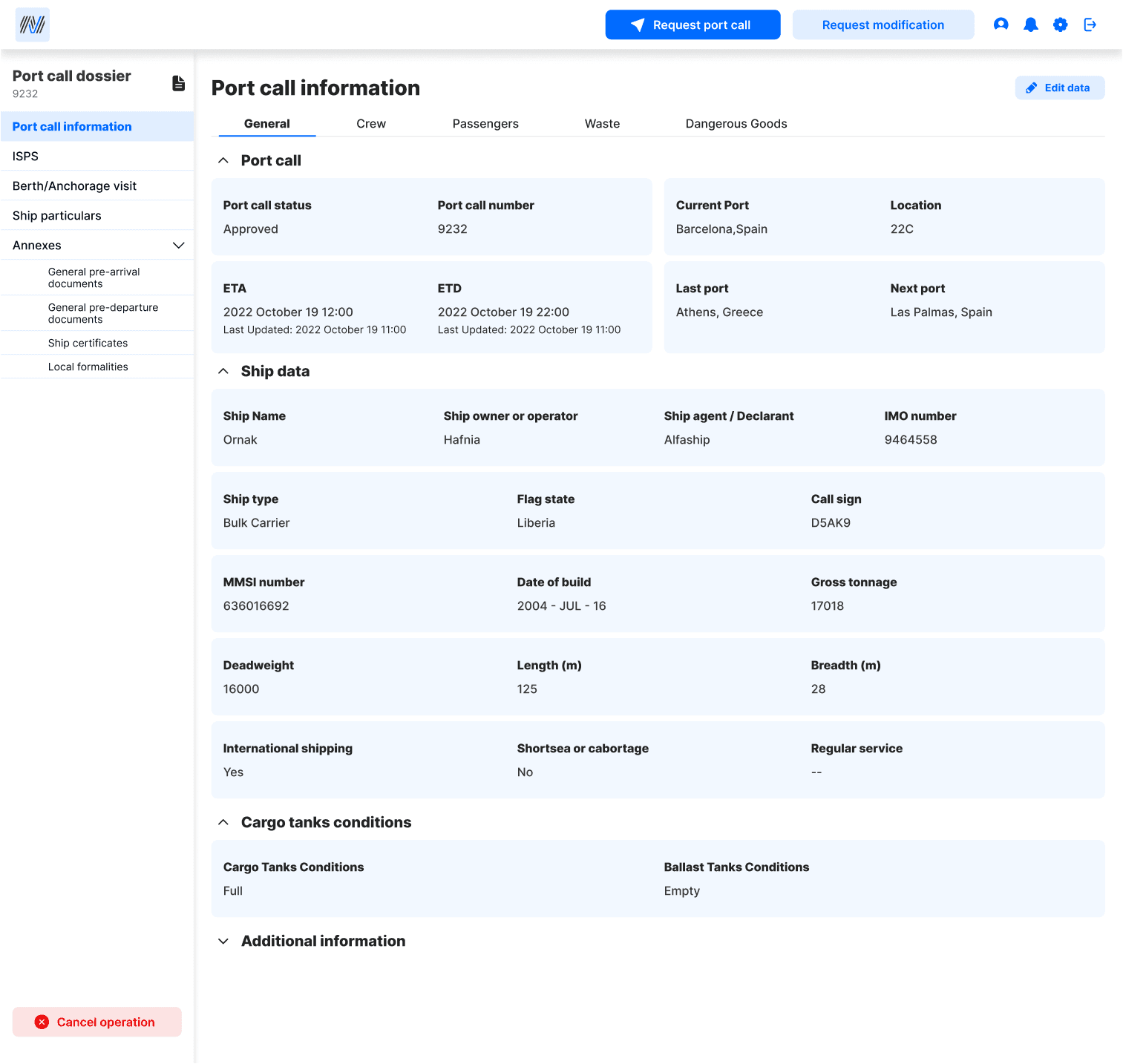Collapse the Port call section
Viewport: 1123px width, 1064px height.
point(223,160)
